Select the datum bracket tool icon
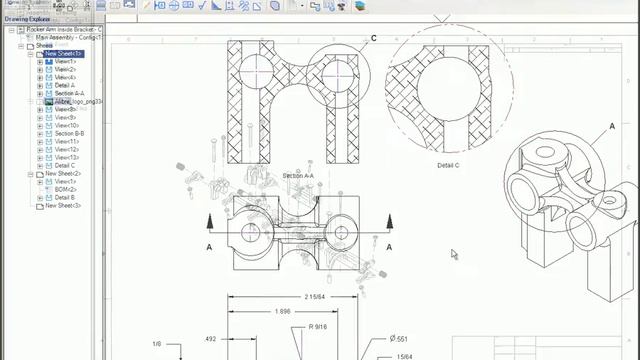The image size is (640, 360). click(x=230, y=6)
